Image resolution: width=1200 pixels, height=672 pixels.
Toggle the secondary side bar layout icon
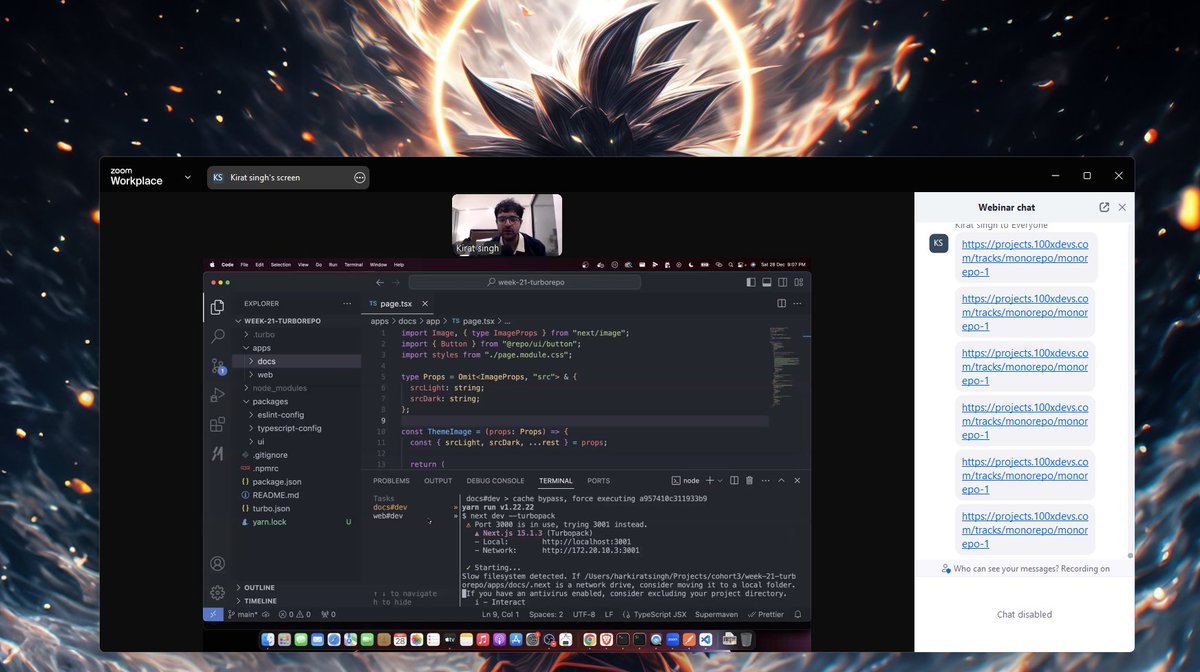tap(782, 283)
